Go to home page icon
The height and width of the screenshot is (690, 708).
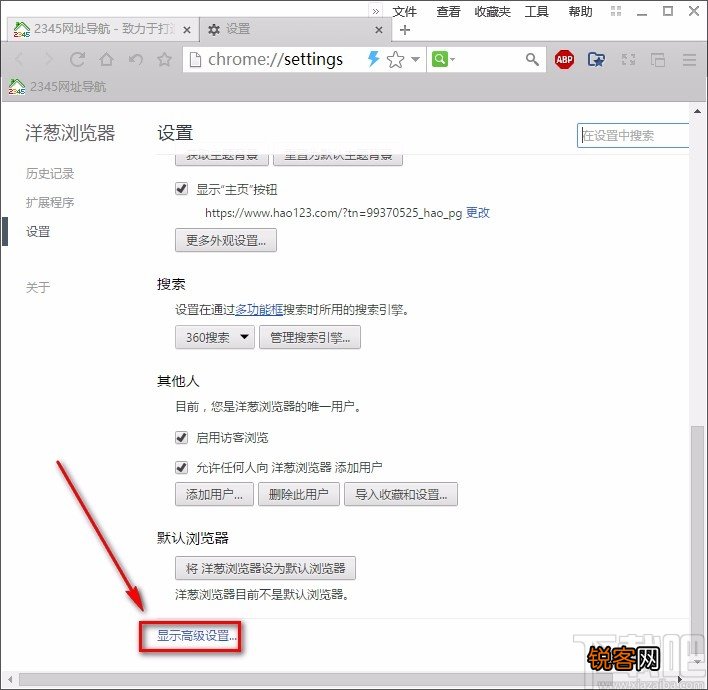click(107, 59)
